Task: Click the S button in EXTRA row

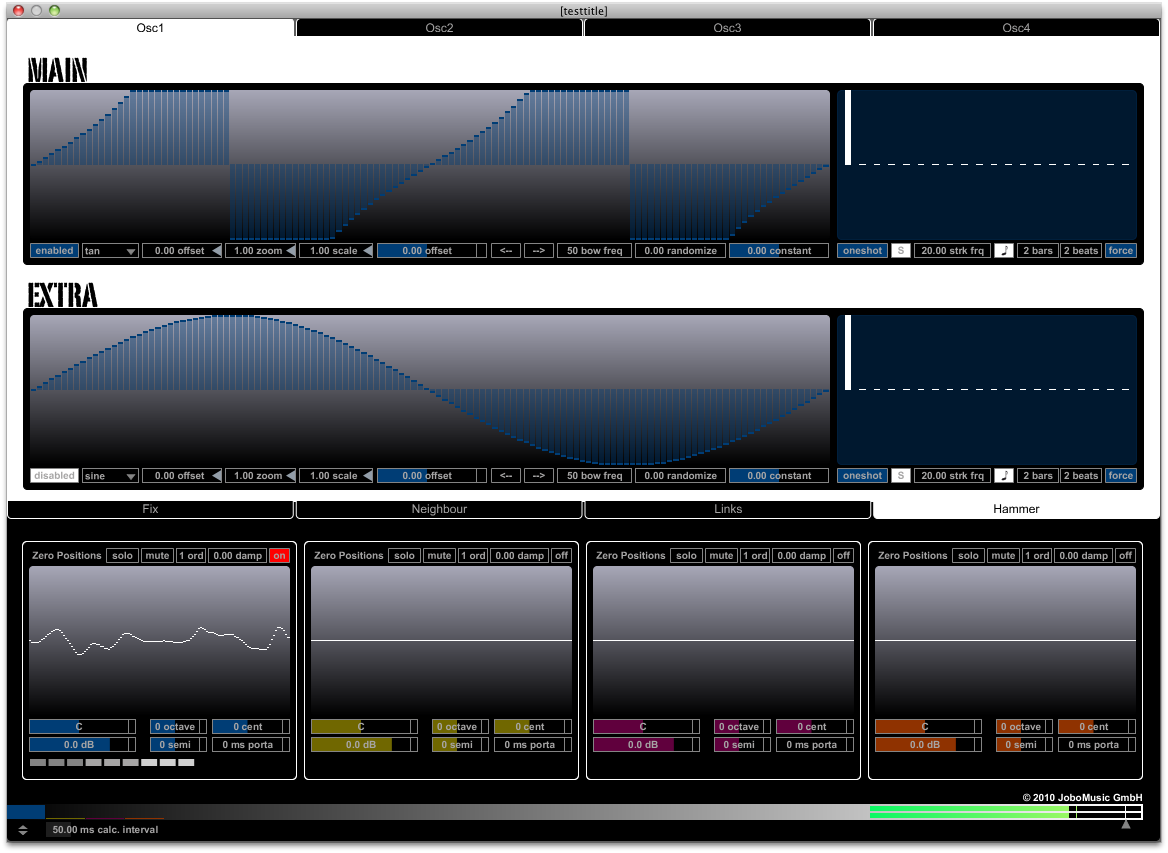Action: click(900, 476)
